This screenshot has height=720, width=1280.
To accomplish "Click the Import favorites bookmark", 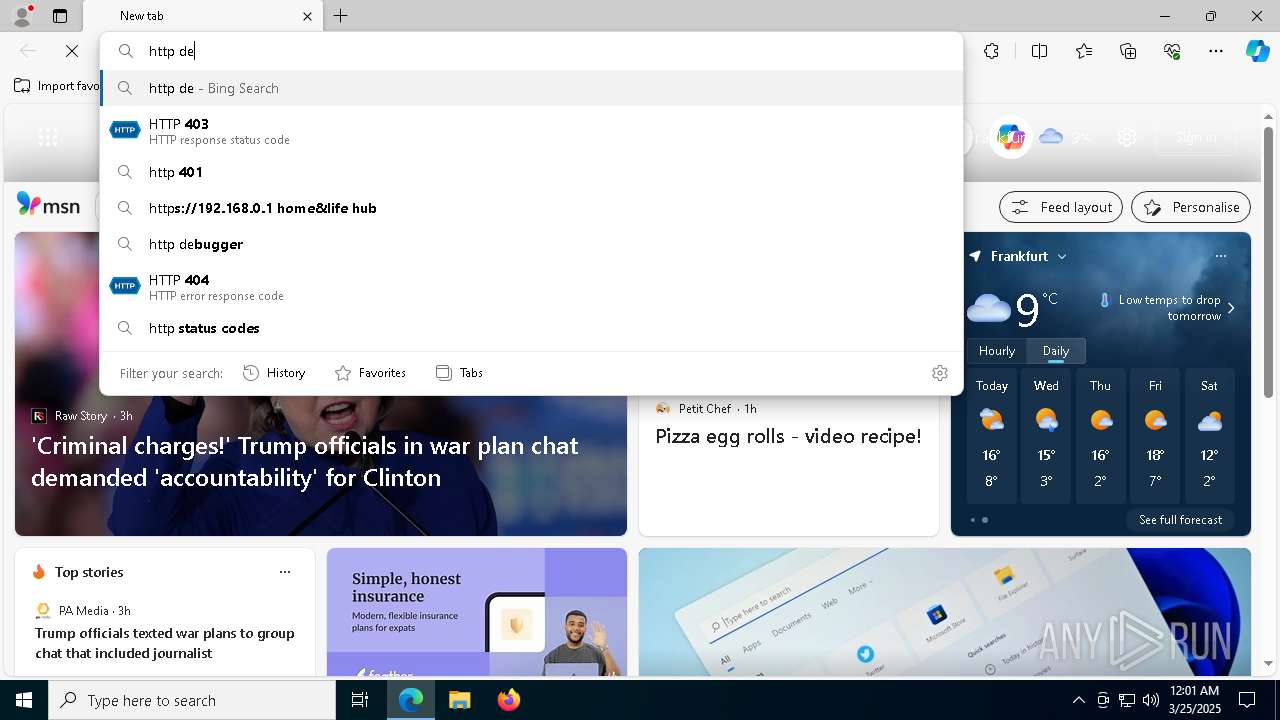I will pos(57,86).
